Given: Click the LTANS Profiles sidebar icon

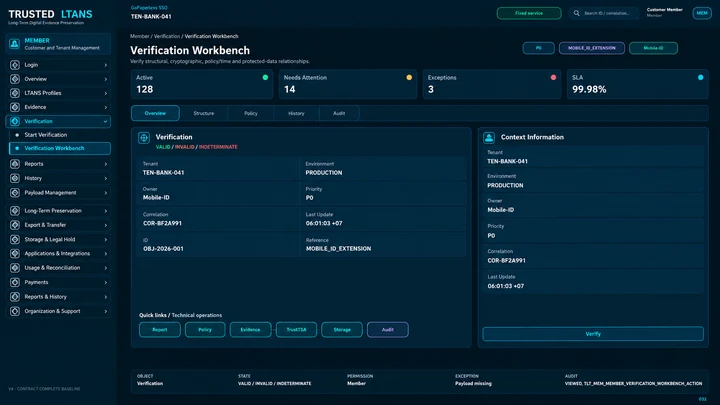Looking at the screenshot, I should (x=15, y=93).
